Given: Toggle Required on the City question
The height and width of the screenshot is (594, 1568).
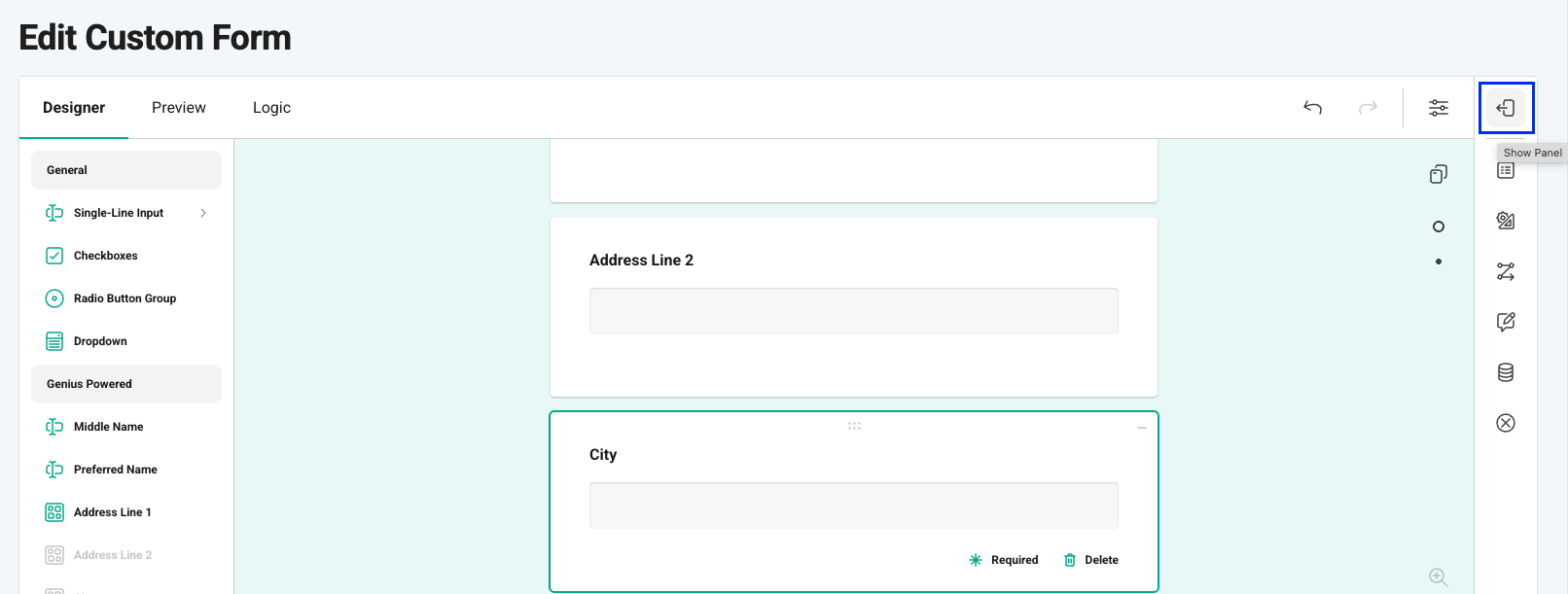Looking at the screenshot, I should click(1004, 560).
